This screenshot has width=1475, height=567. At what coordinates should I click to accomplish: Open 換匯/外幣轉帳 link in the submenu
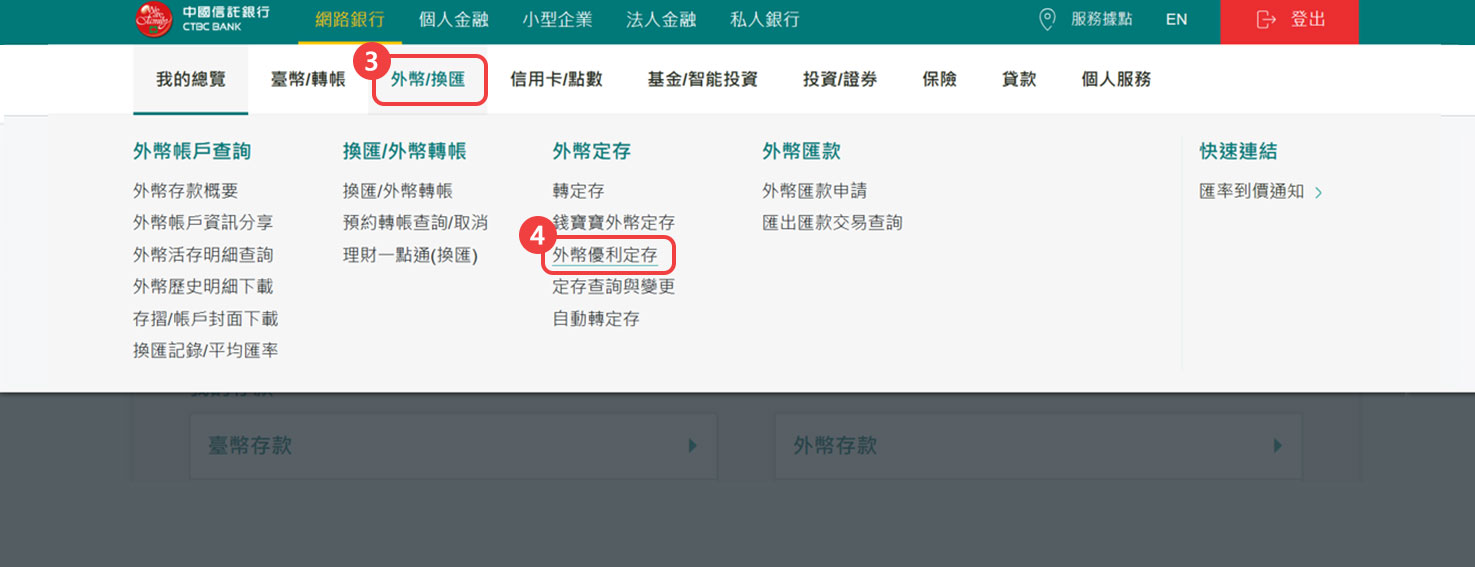pos(397,191)
